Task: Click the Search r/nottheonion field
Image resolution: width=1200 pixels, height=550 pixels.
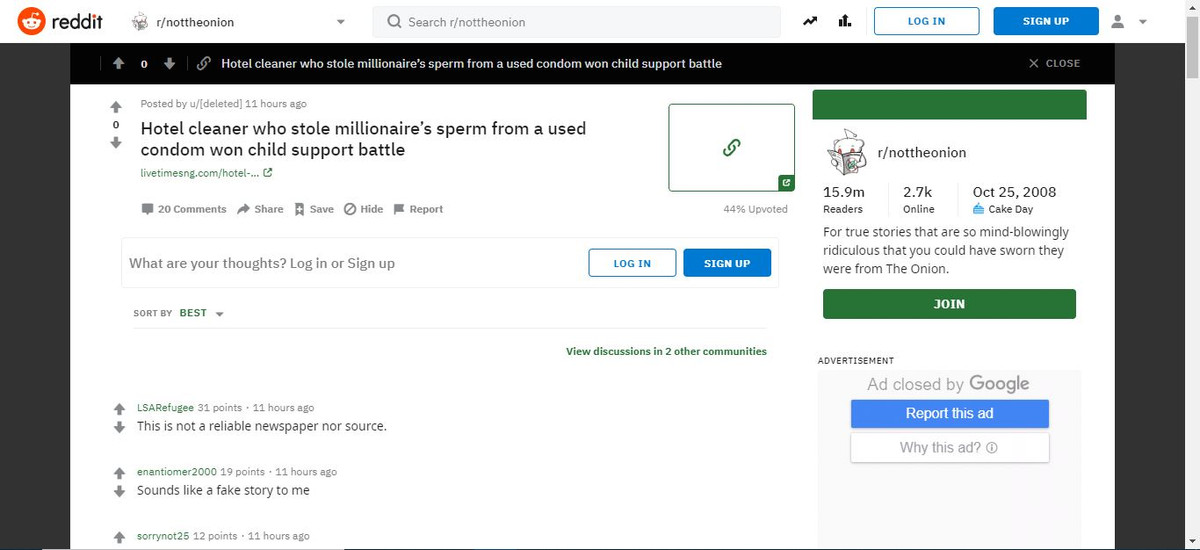Action: [x=576, y=22]
